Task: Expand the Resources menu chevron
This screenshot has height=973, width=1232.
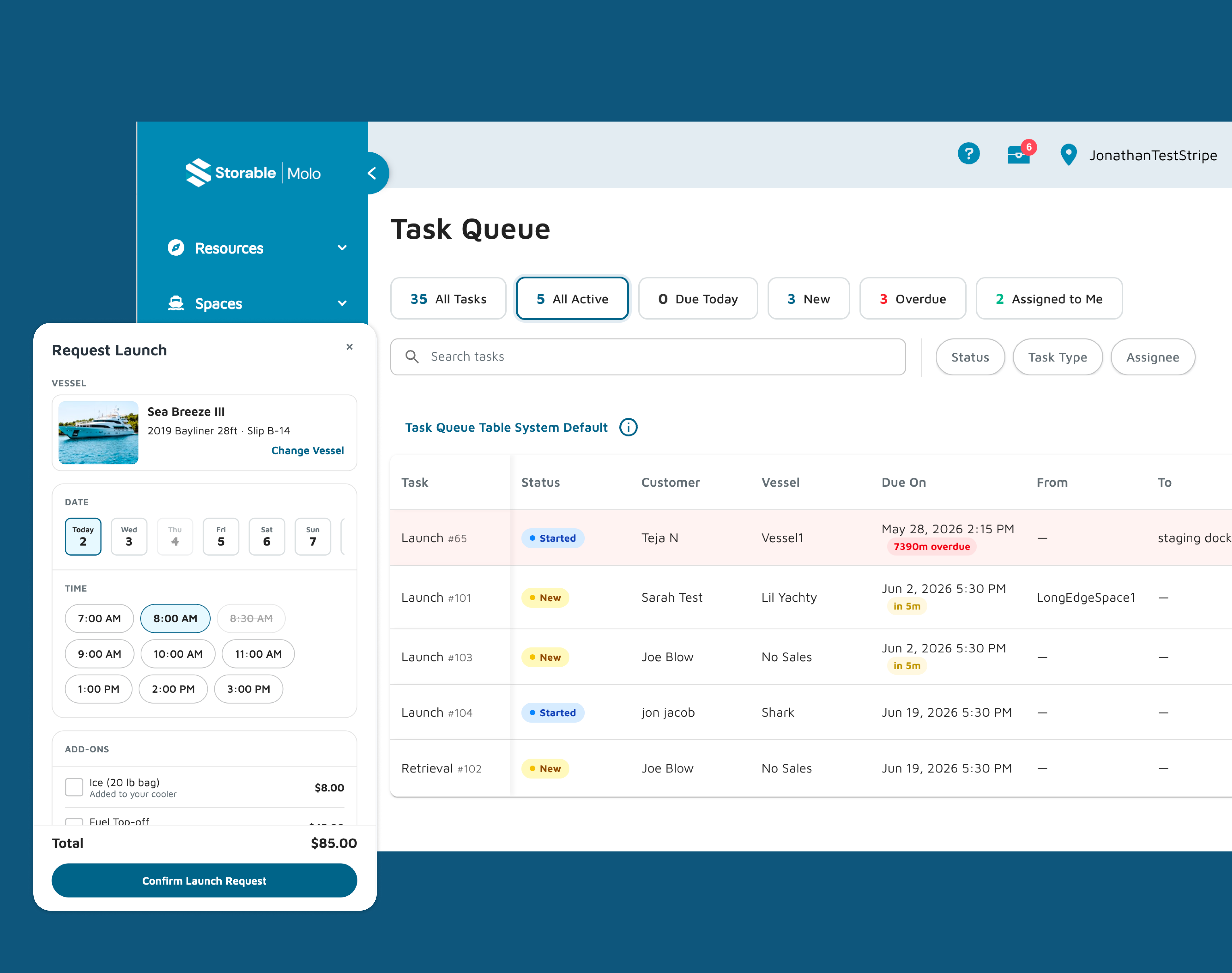Action: pos(342,248)
